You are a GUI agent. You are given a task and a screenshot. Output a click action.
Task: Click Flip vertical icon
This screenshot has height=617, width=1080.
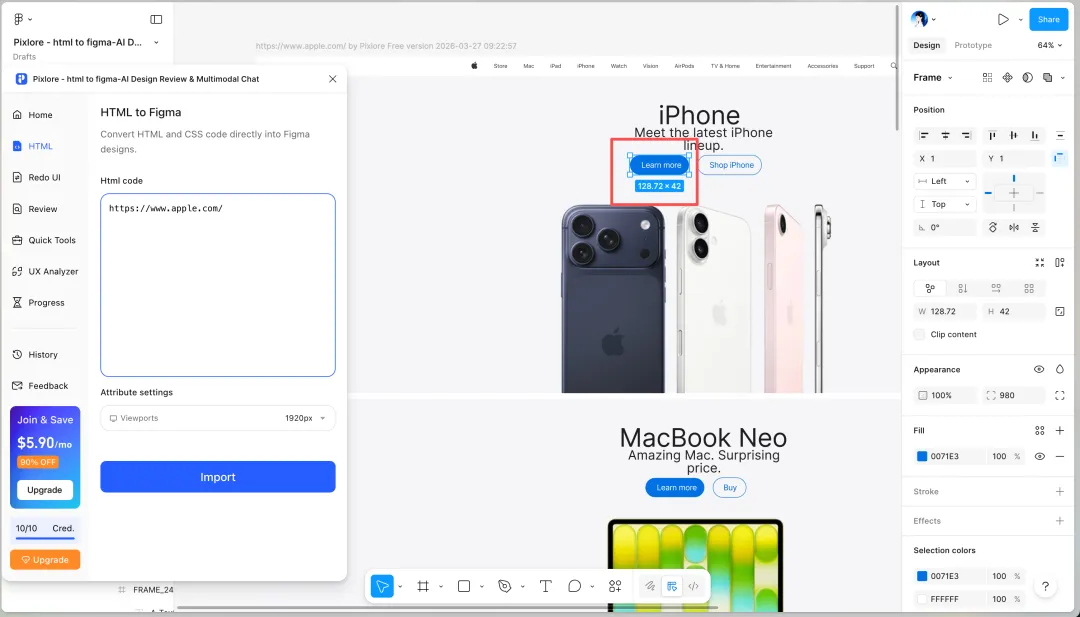[1035, 227]
